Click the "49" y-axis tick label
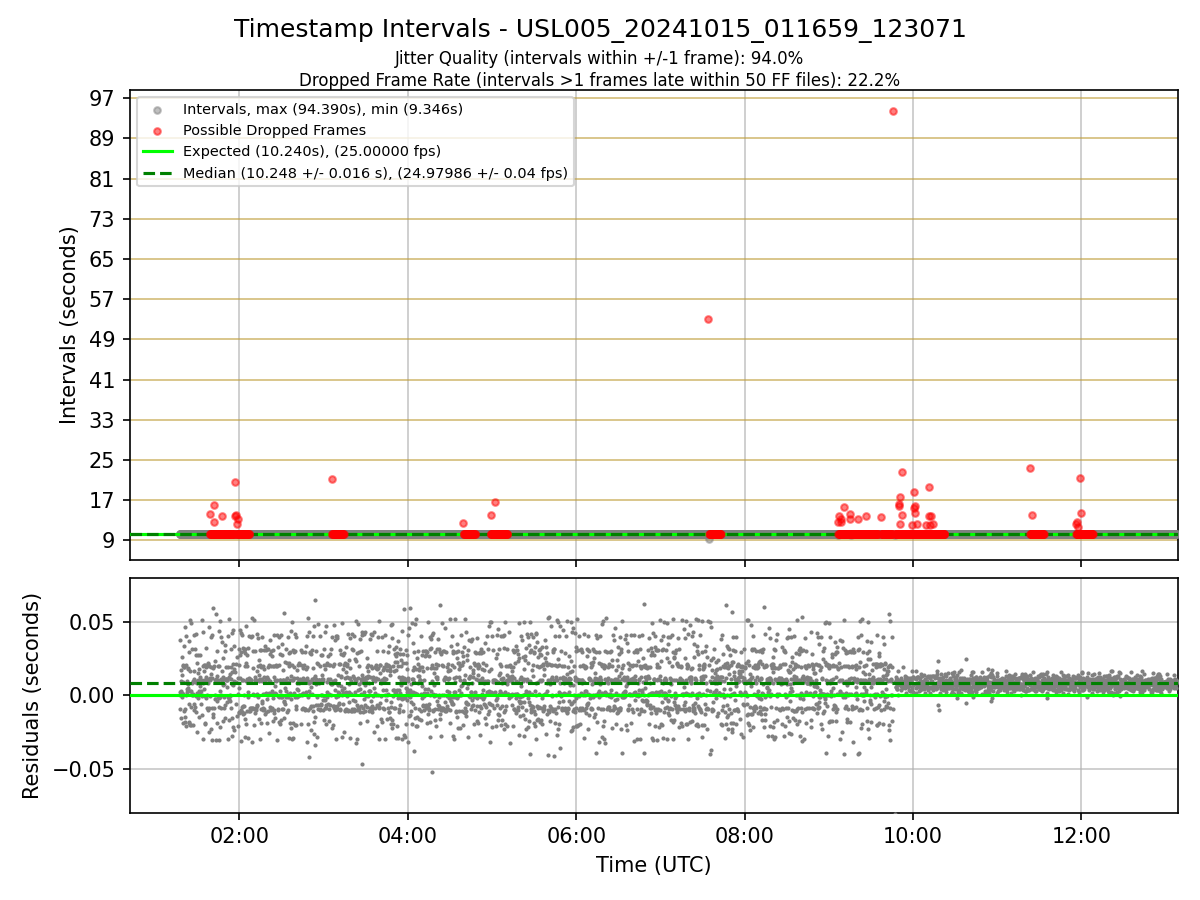The height and width of the screenshot is (900, 1200). pyautogui.click(x=102, y=339)
